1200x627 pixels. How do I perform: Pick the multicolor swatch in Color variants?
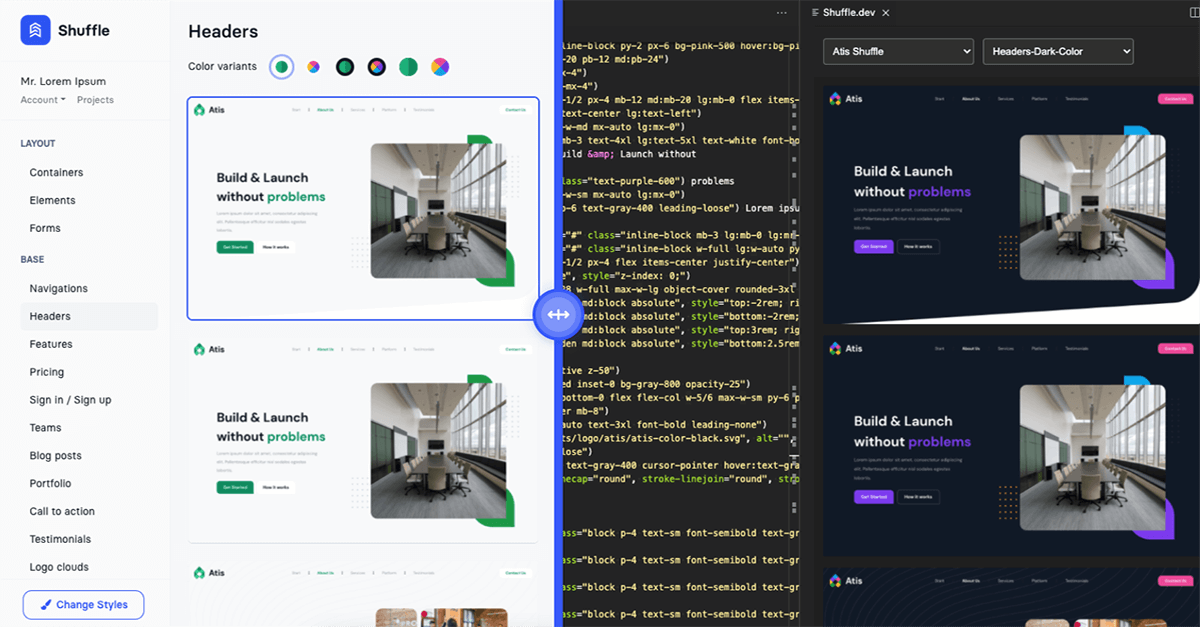click(439, 66)
